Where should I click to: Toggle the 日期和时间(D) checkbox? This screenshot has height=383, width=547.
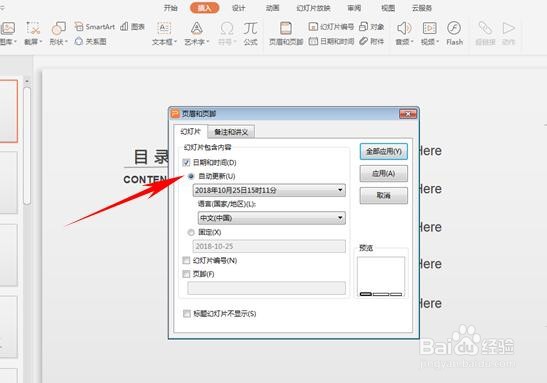(186, 163)
